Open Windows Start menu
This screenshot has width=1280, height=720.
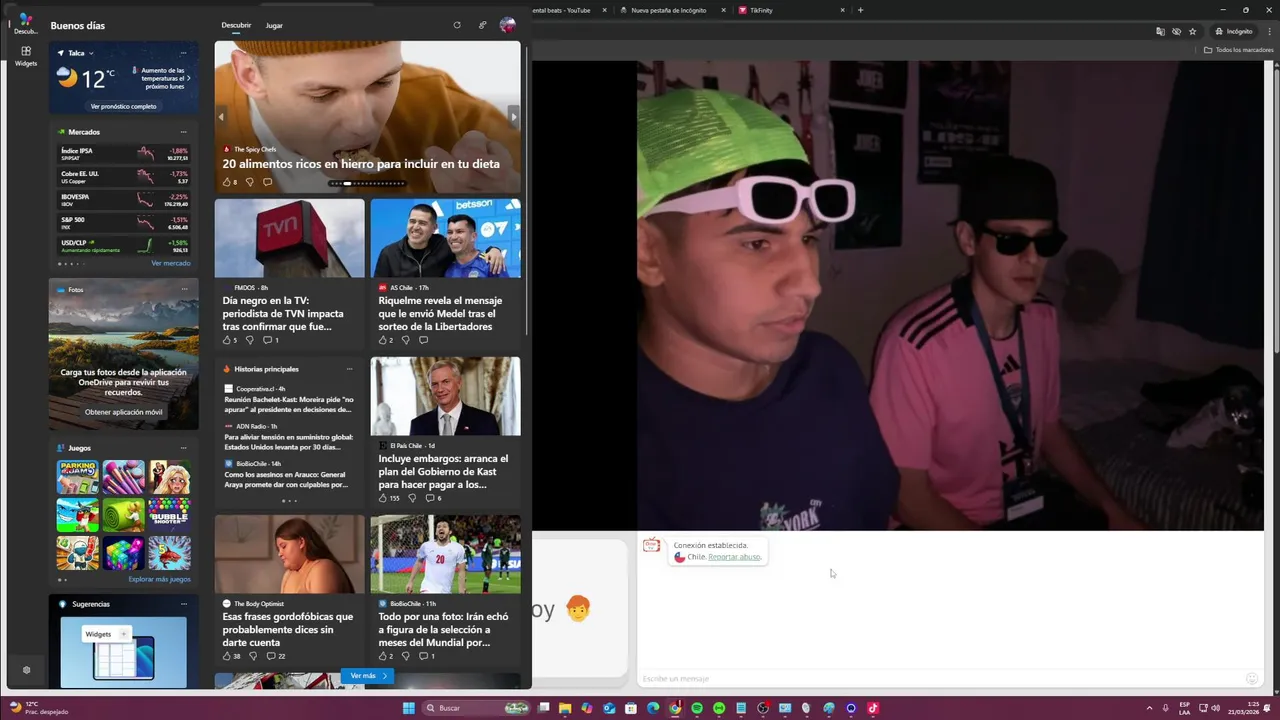[409, 708]
